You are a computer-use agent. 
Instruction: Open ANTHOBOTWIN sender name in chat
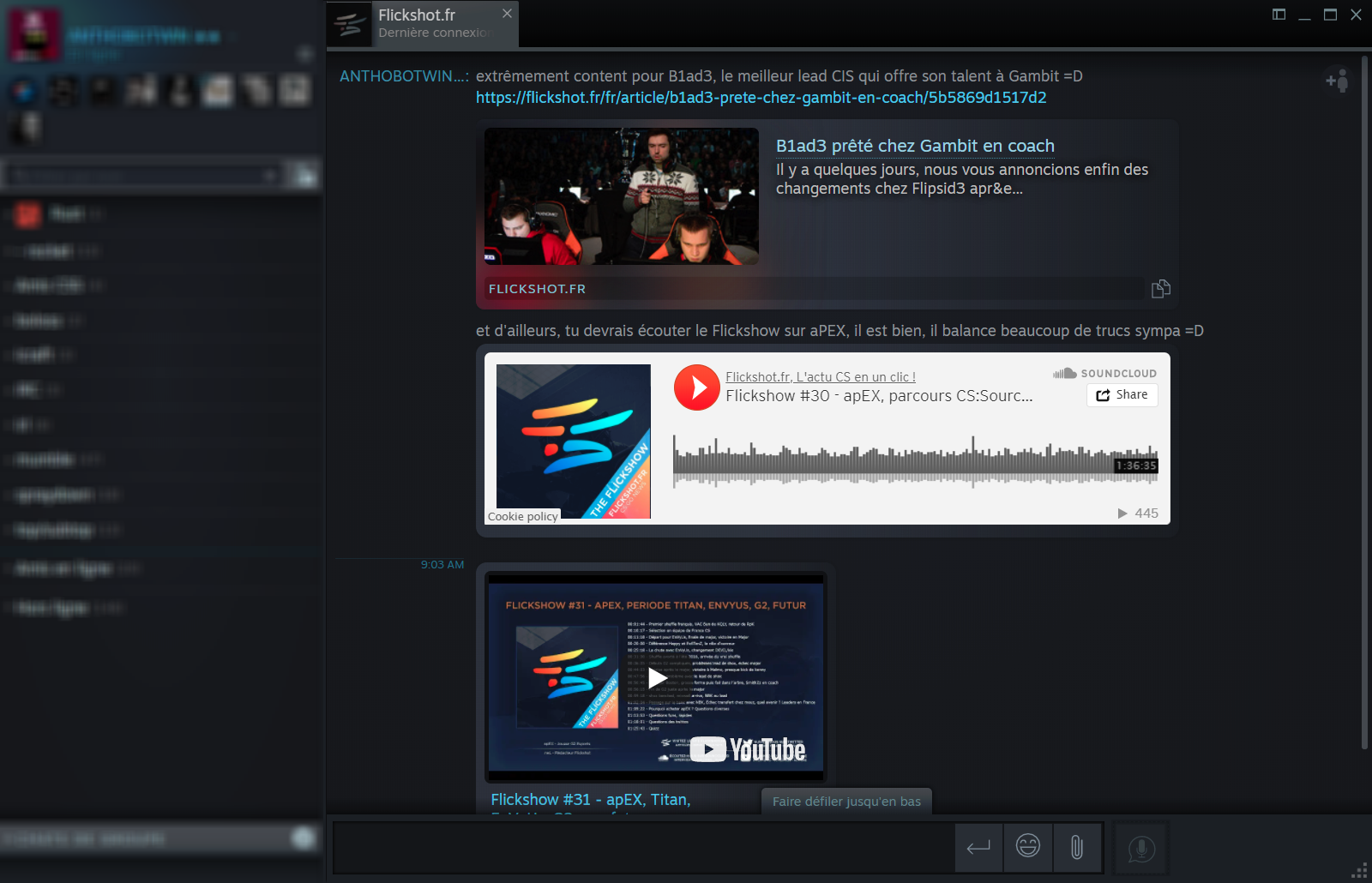coord(404,76)
